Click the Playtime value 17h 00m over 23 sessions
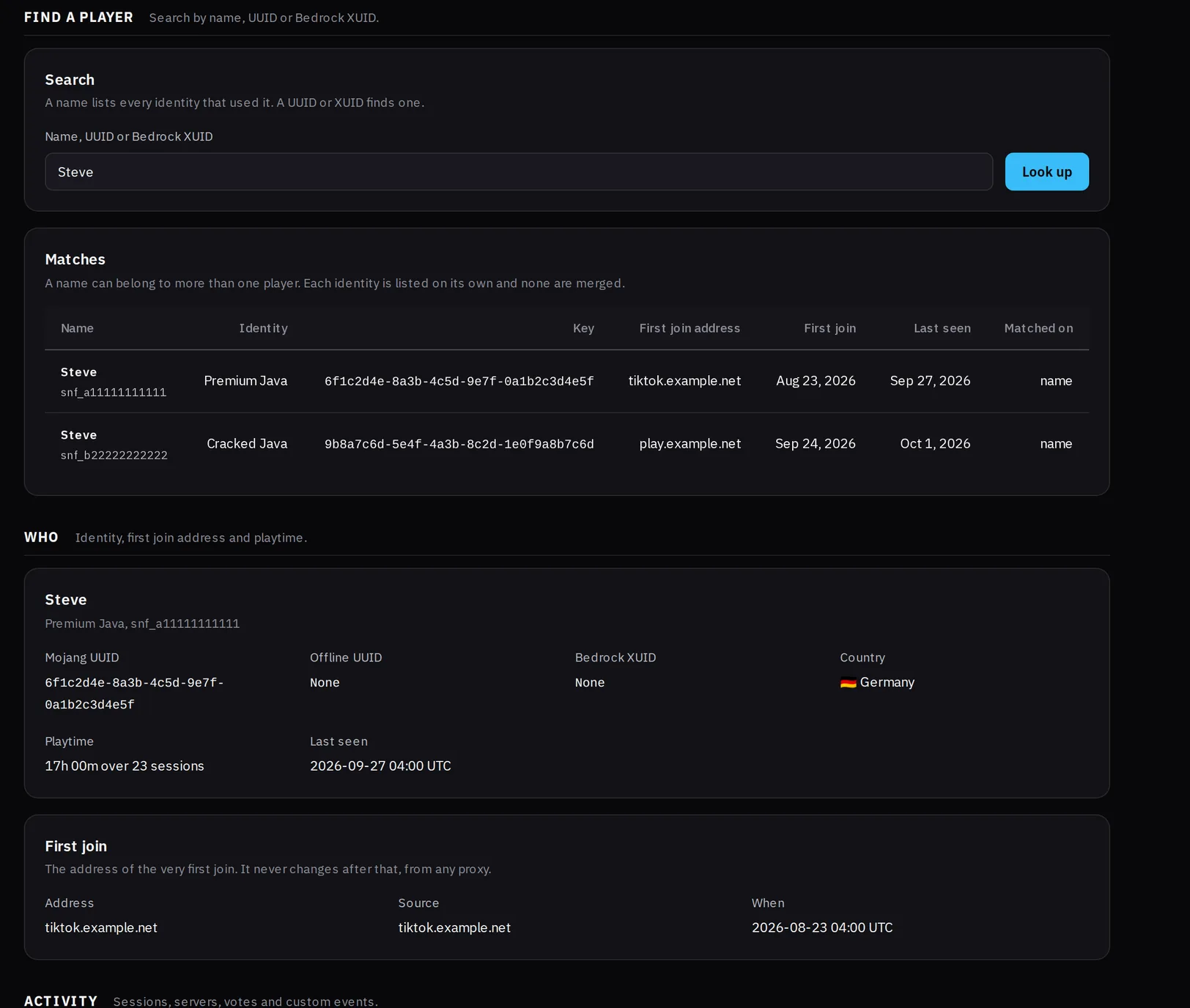Image resolution: width=1190 pixels, height=1008 pixels. pos(125,766)
